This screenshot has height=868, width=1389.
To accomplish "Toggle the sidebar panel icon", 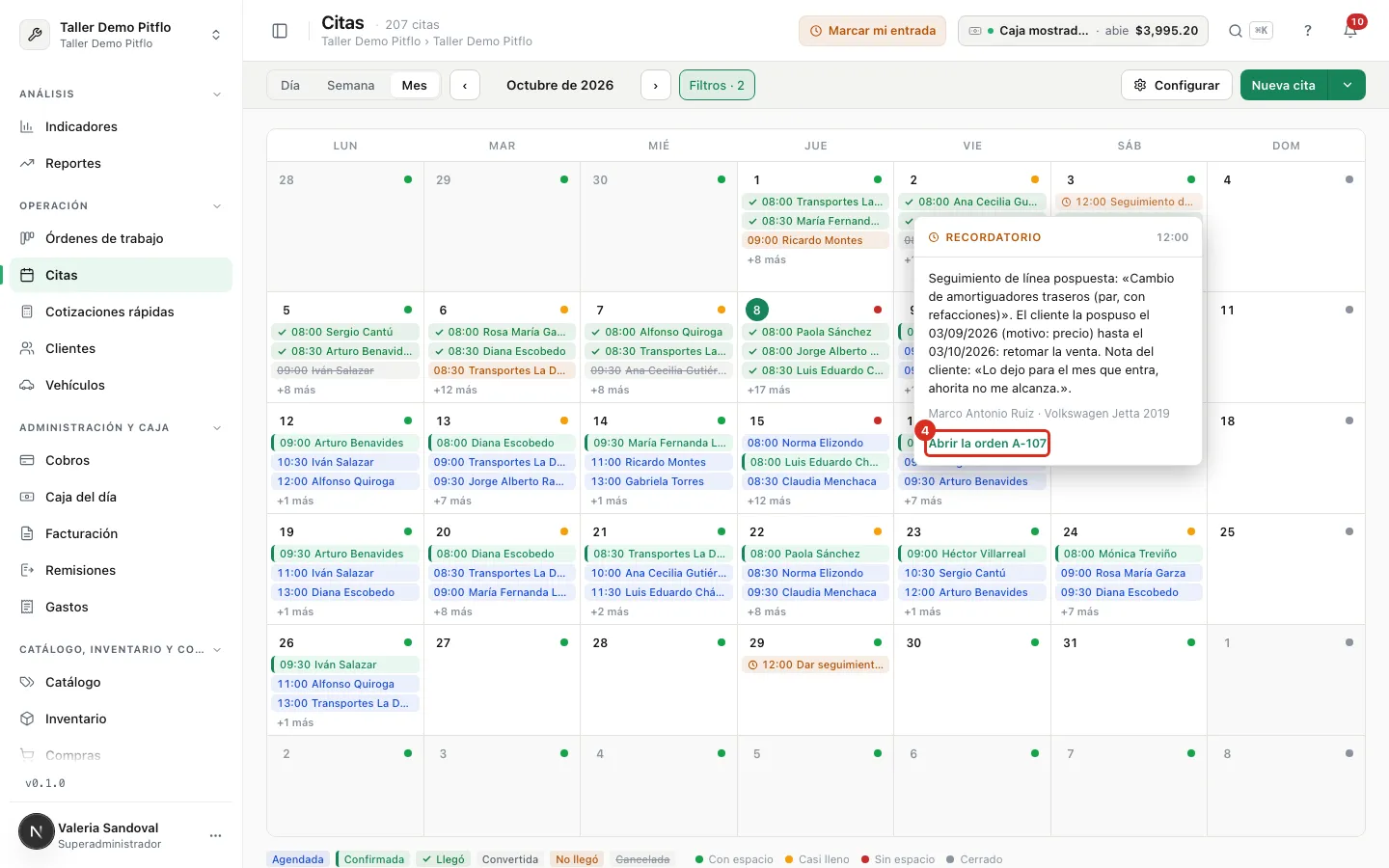I will (x=280, y=31).
